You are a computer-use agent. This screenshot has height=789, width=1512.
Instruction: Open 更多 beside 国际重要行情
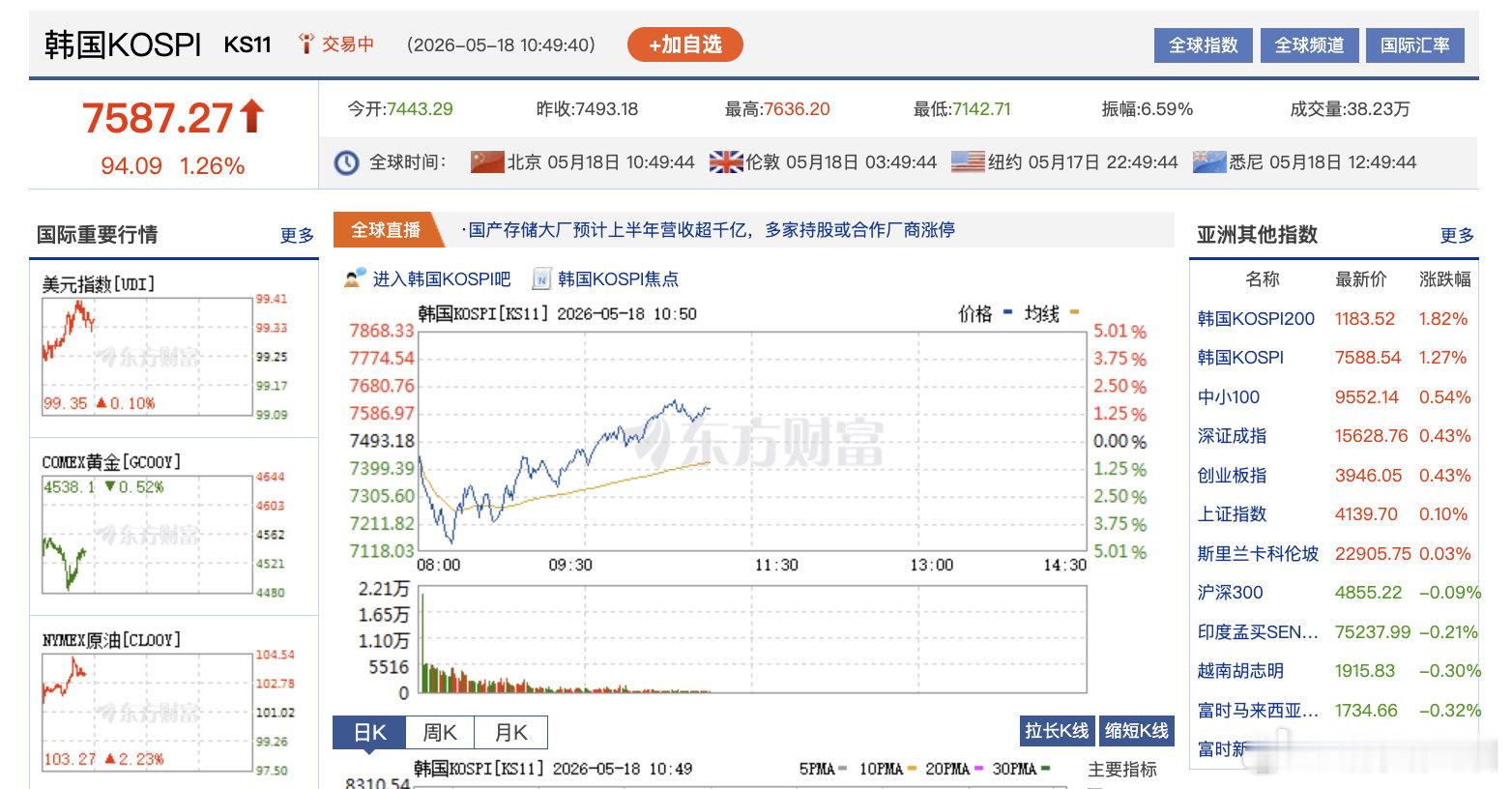pyautogui.click(x=297, y=235)
